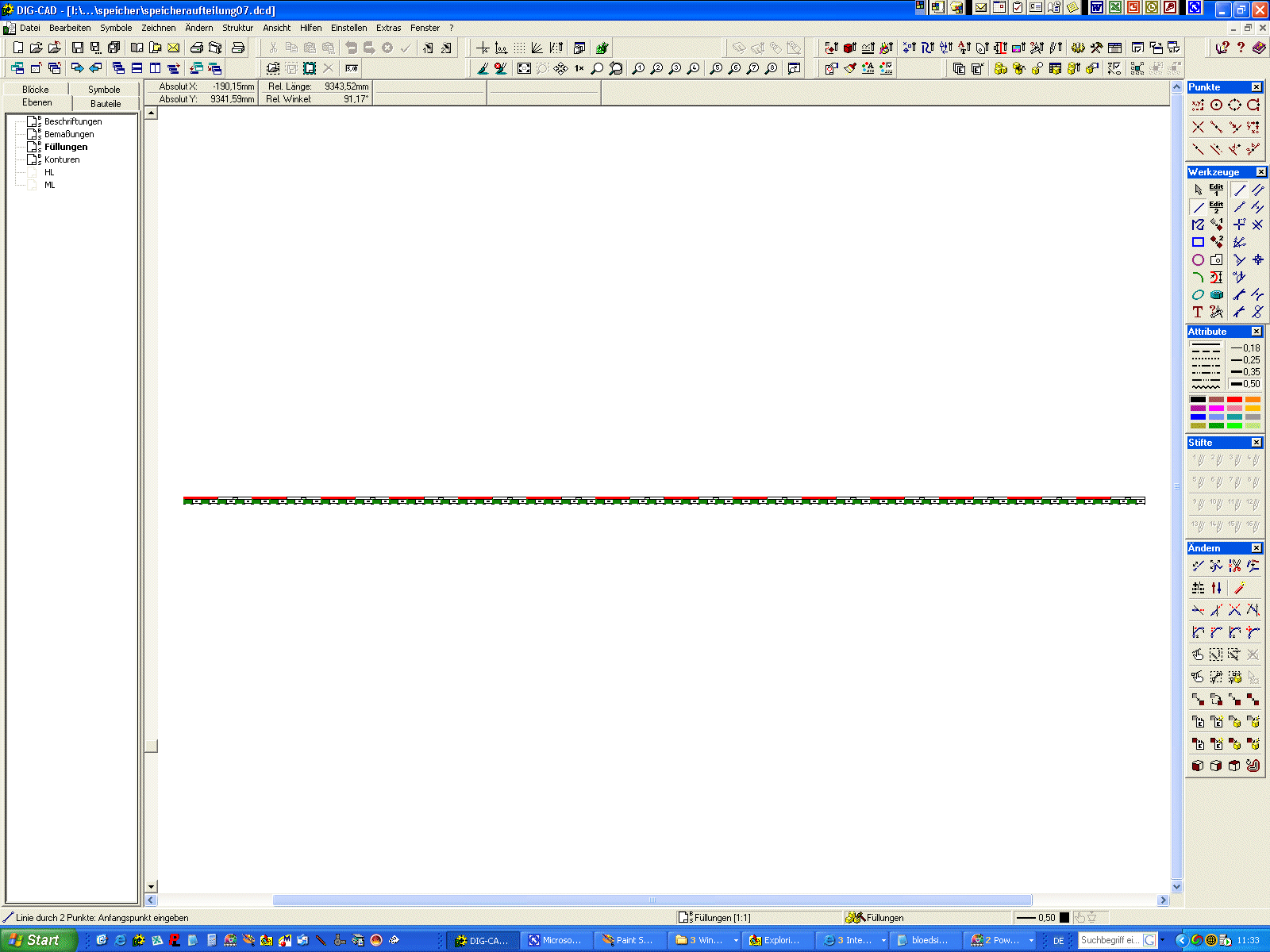Toggle layer icon beside Beschriftungen

point(33,121)
